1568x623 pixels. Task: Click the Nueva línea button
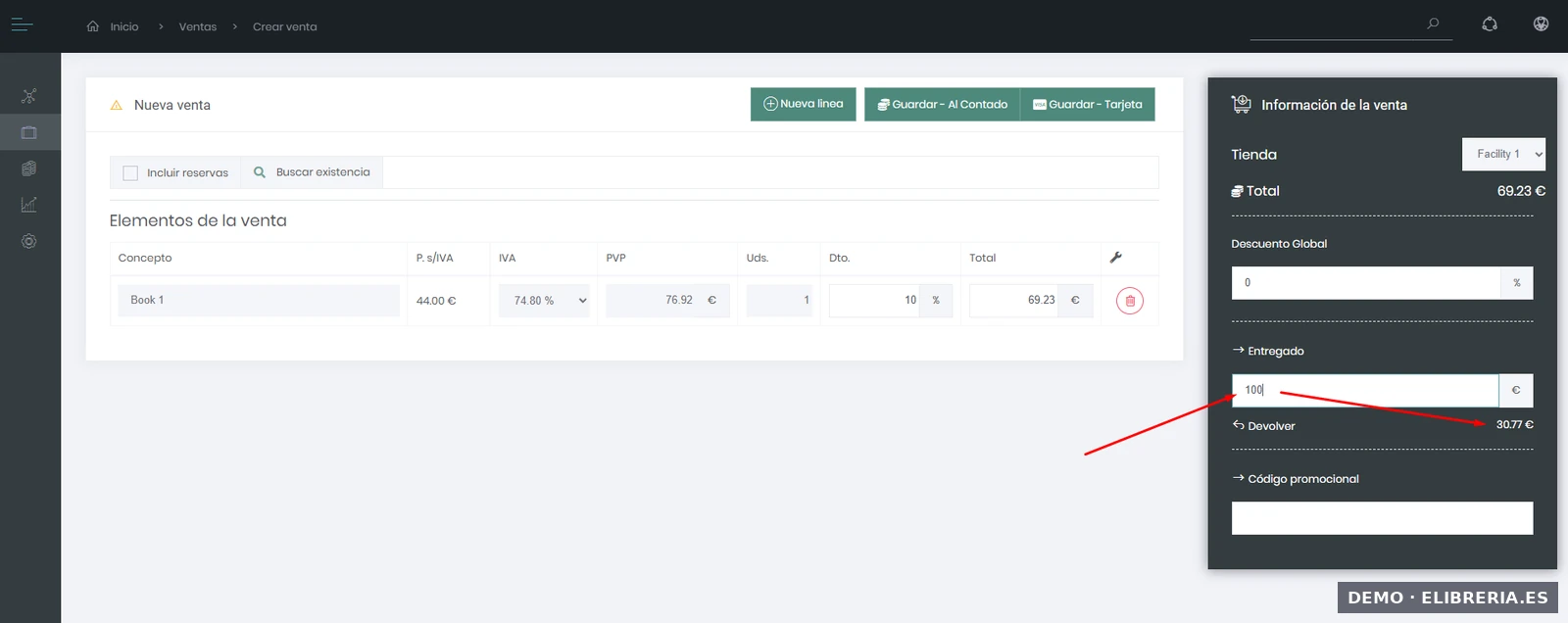803,104
